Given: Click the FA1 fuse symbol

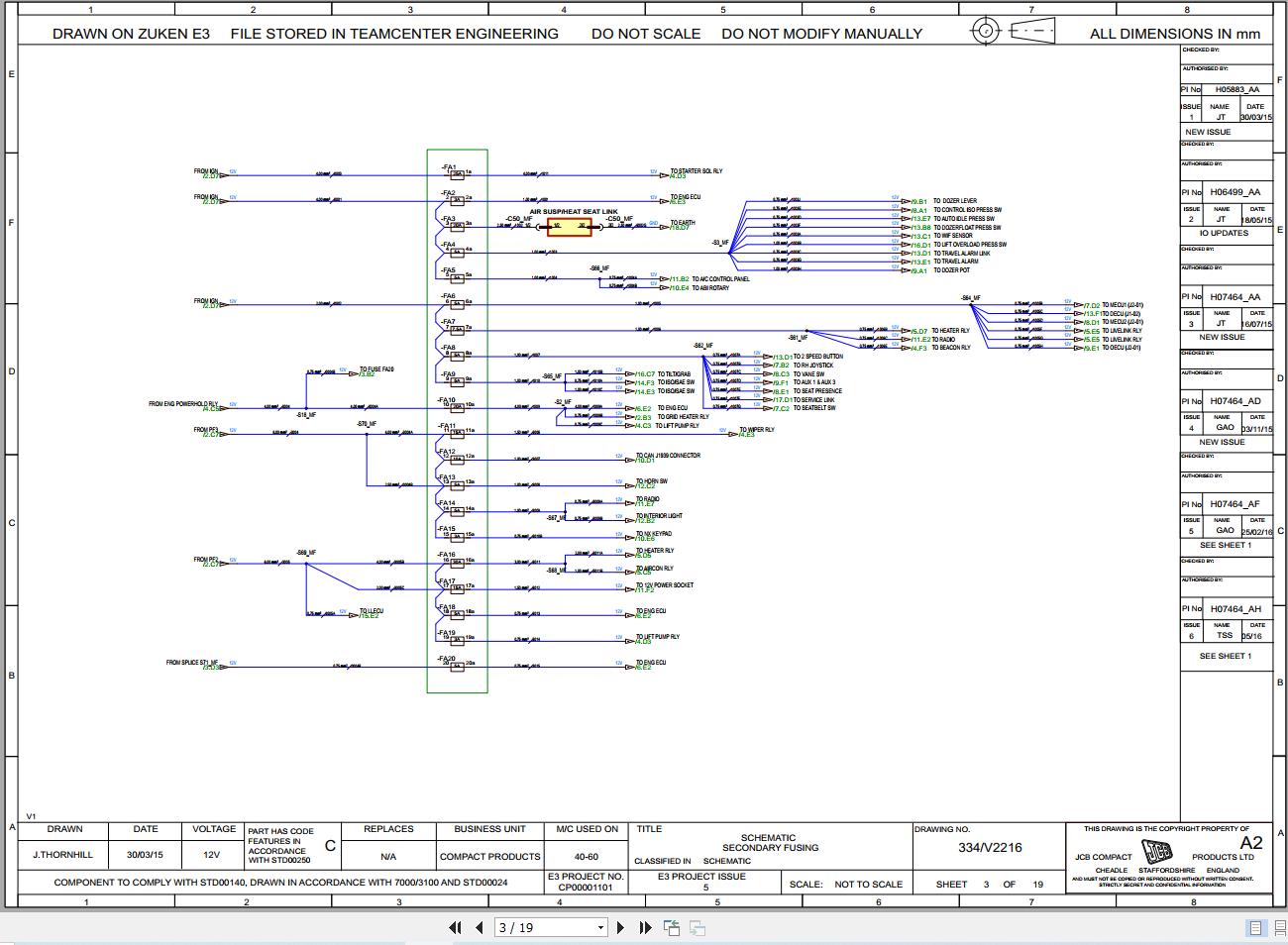Looking at the screenshot, I should pos(457,173).
